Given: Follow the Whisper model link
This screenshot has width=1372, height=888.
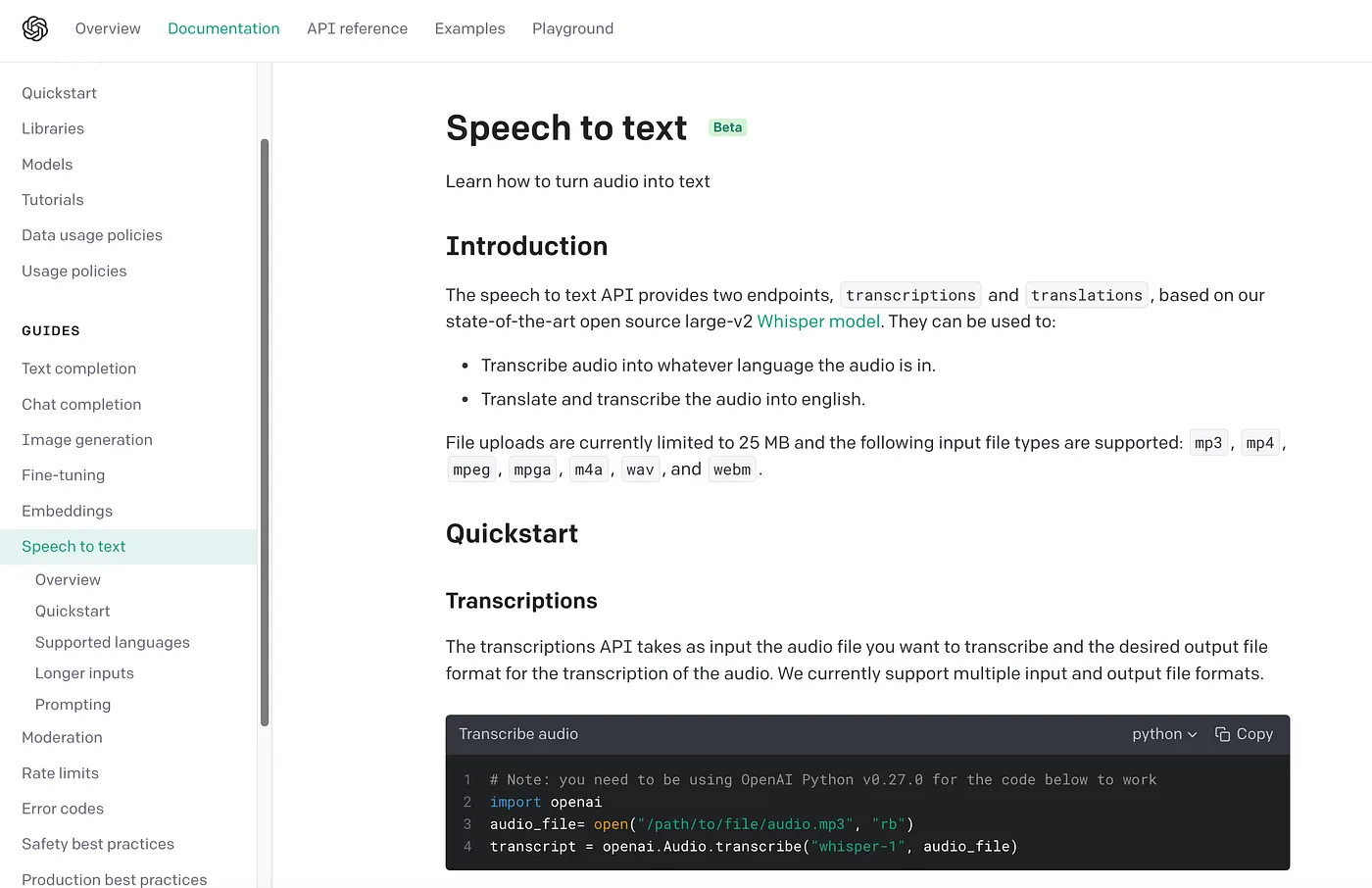Looking at the screenshot, I should point(818,321).
